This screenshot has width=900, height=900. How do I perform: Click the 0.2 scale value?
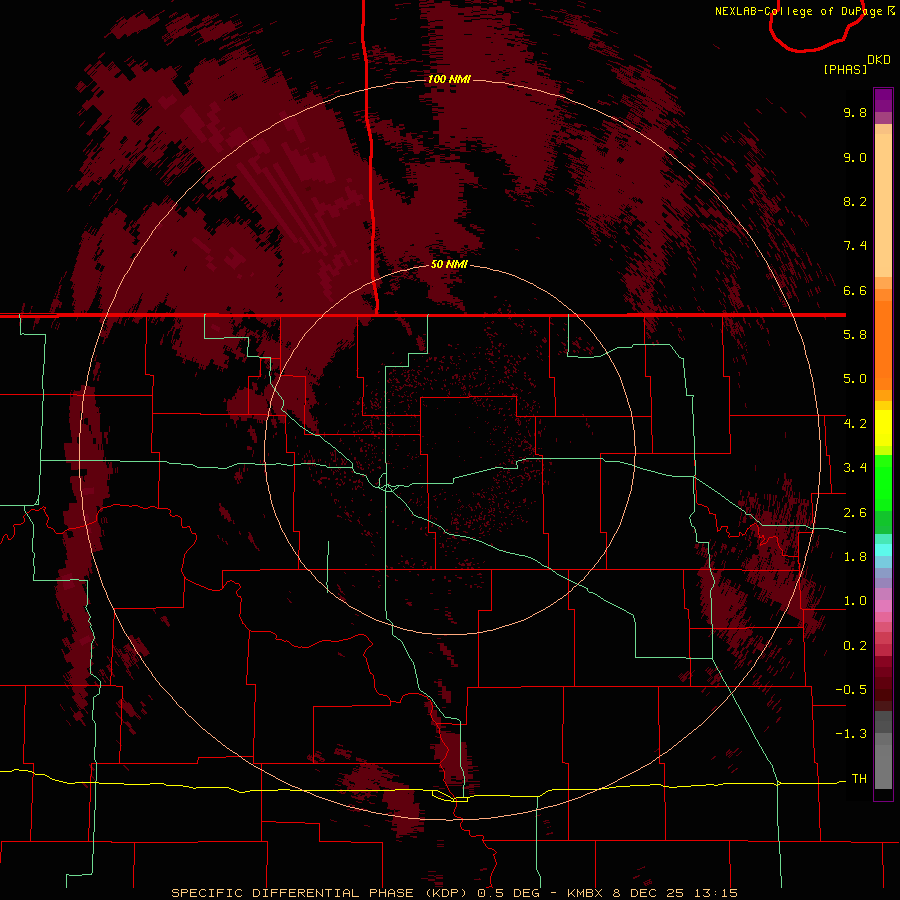[855, 646]
